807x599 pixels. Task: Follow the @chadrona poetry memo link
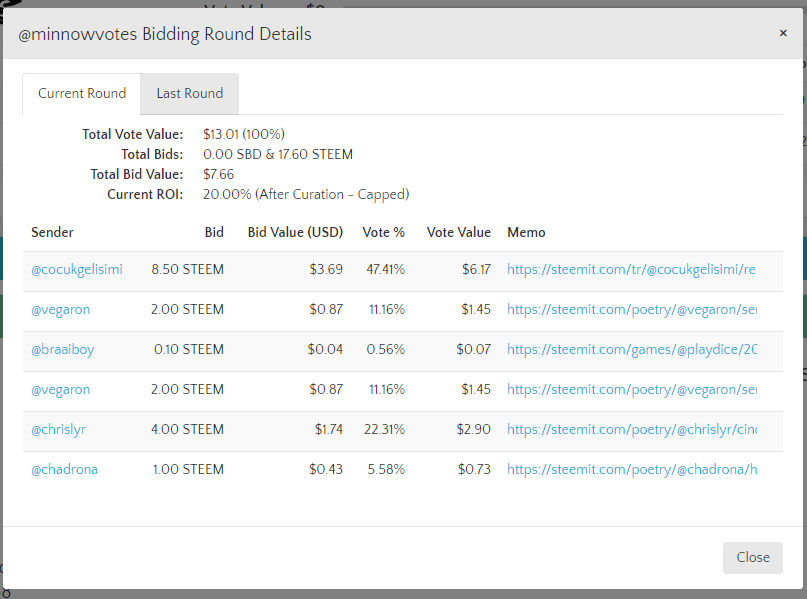[x=631, y=470]
